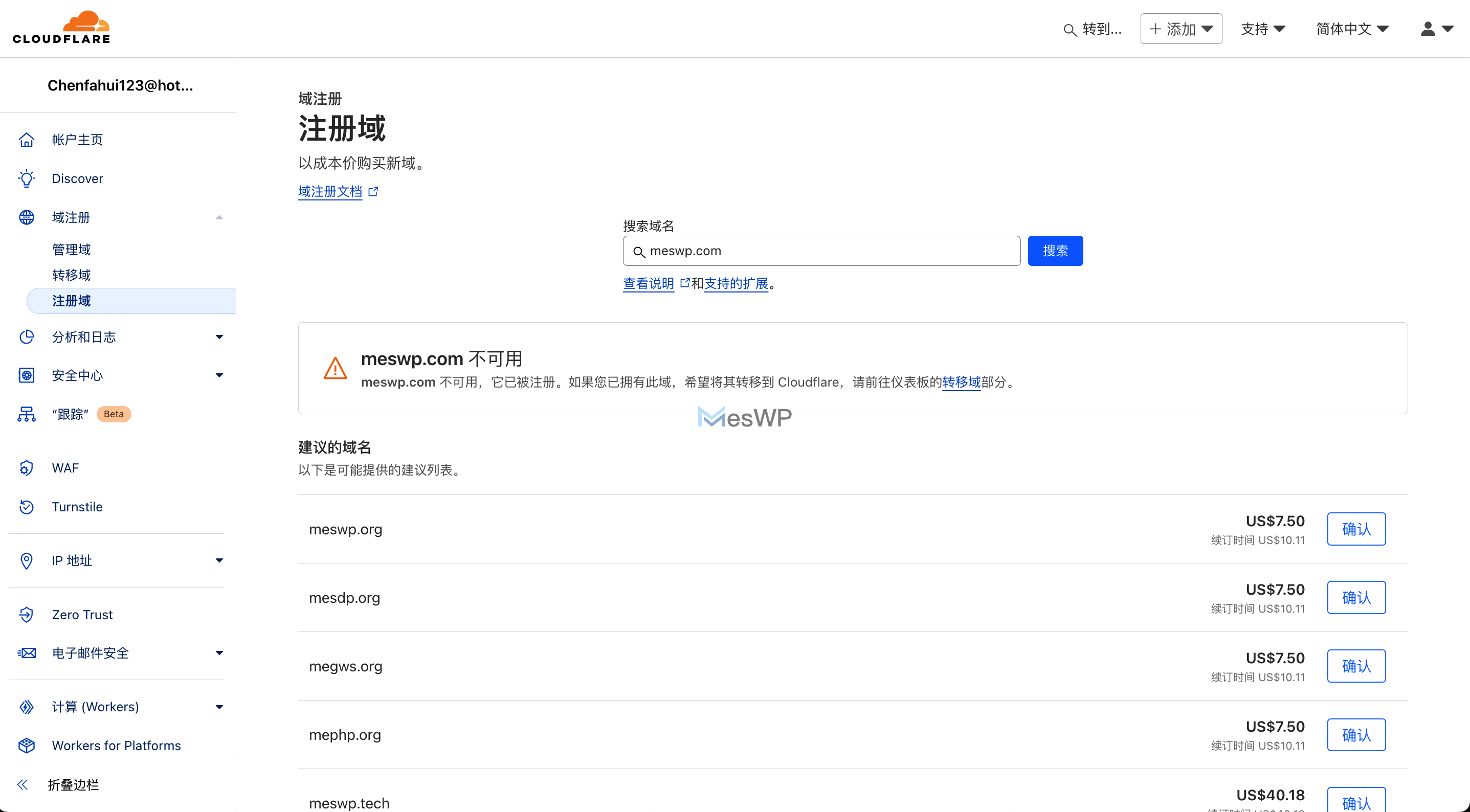Click the 搜索域名 input field
Viewport: 1470px width, 812px height.
pos(821,251)
